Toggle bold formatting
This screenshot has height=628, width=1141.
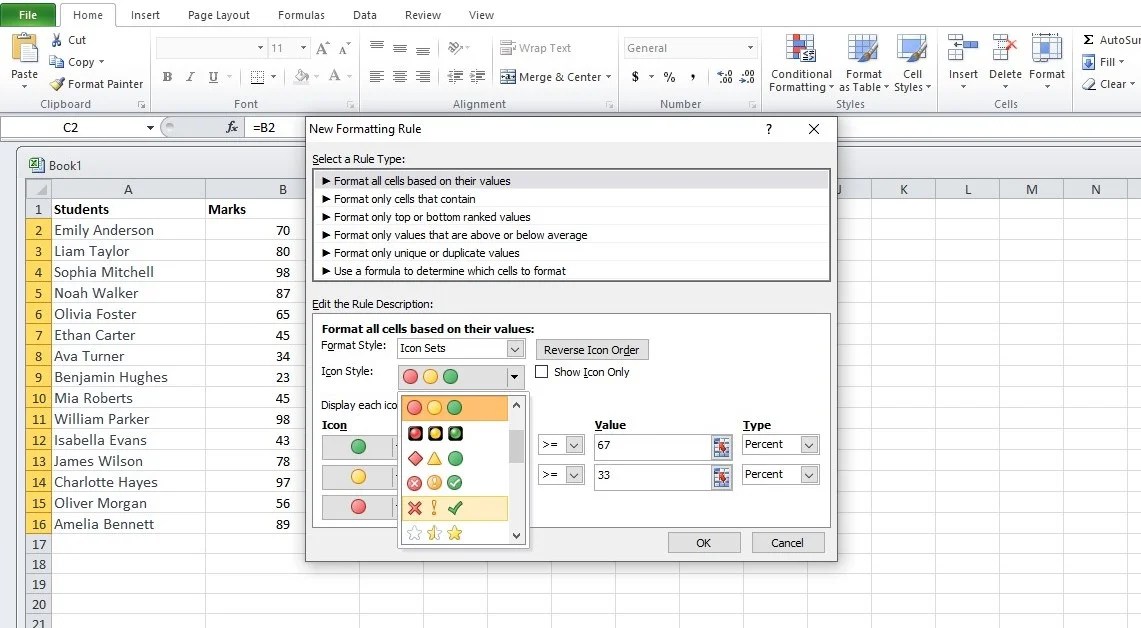[167, 76]
